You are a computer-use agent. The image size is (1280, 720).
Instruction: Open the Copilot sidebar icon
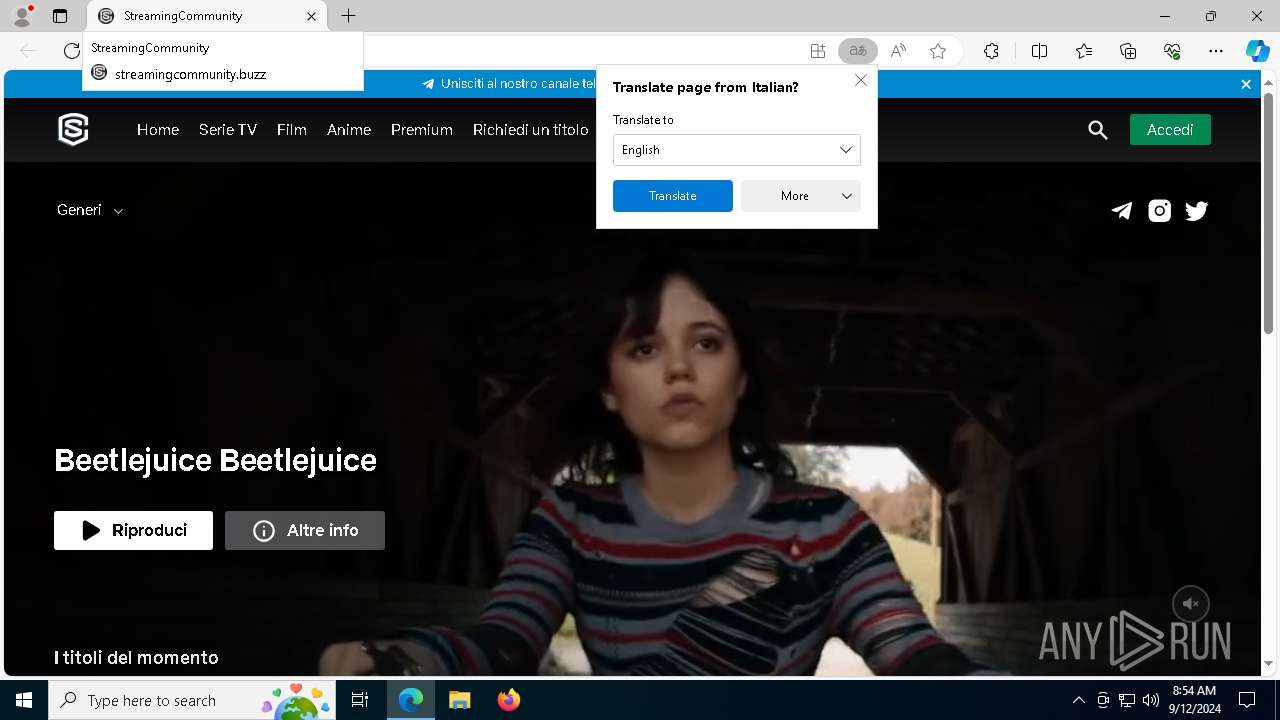tap(1257, 51)
